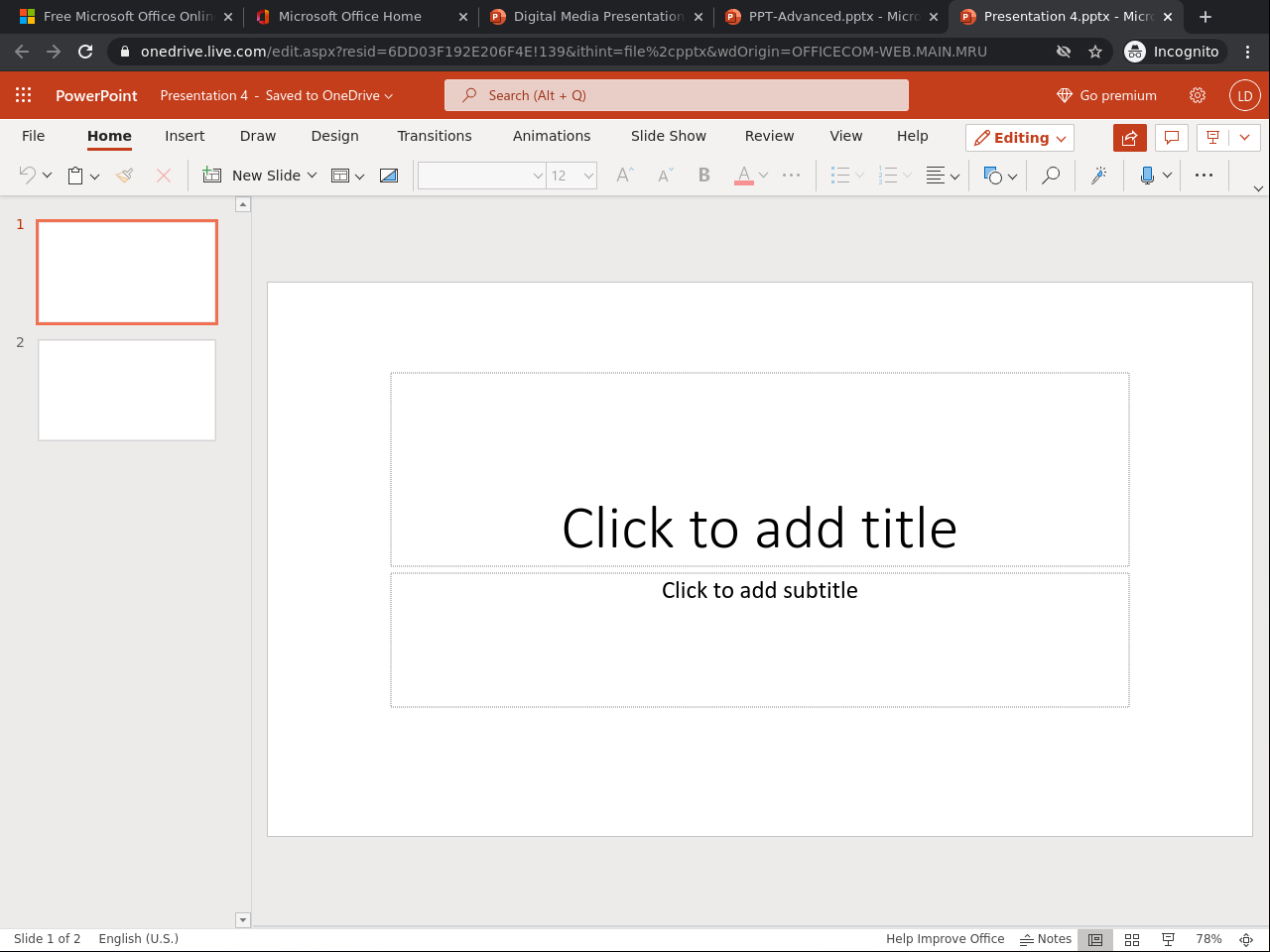Viewport: 1270px width, 952px height.
Task: Open the app launcher waffle icon
Action: [24, 95]
